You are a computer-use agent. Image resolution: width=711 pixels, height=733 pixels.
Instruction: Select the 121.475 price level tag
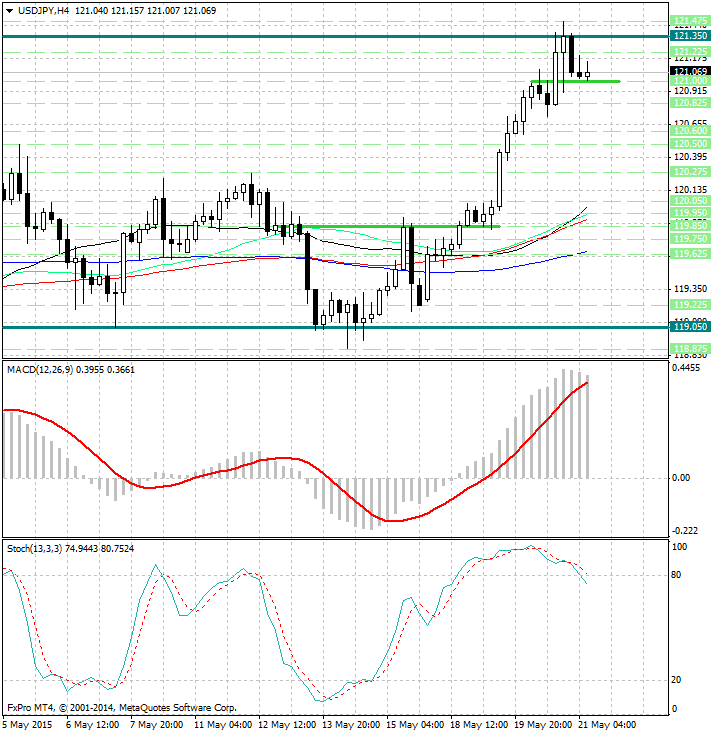pos(691,21)
